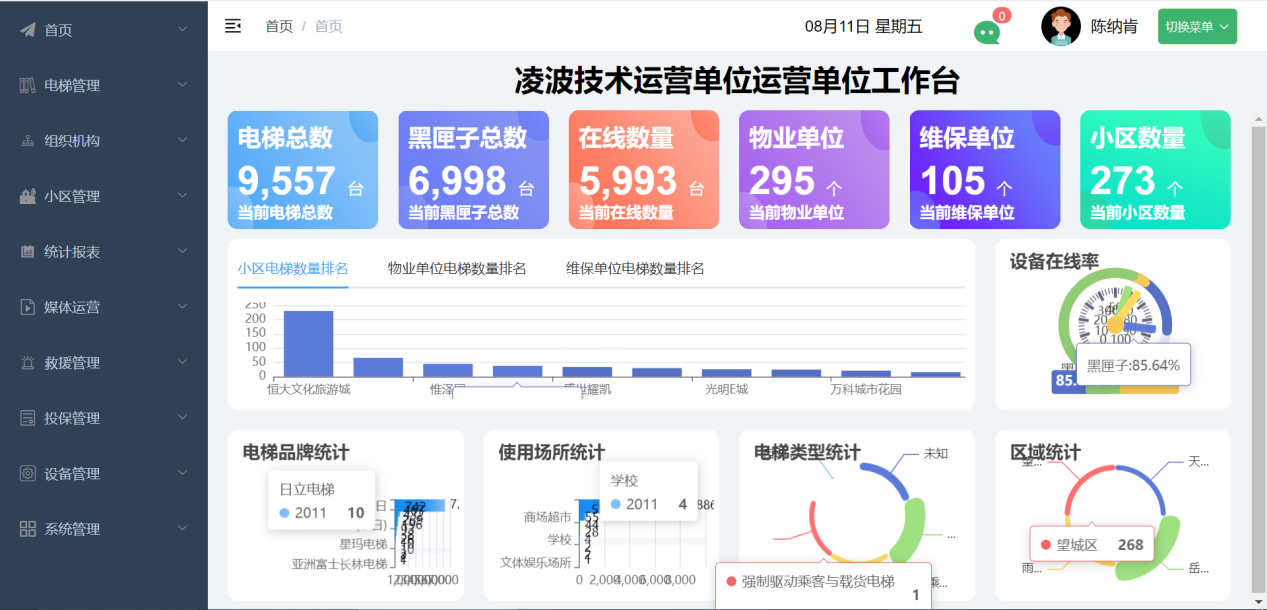
Task: Open the 小区数量 273 card
Action: coord(1155,170)
